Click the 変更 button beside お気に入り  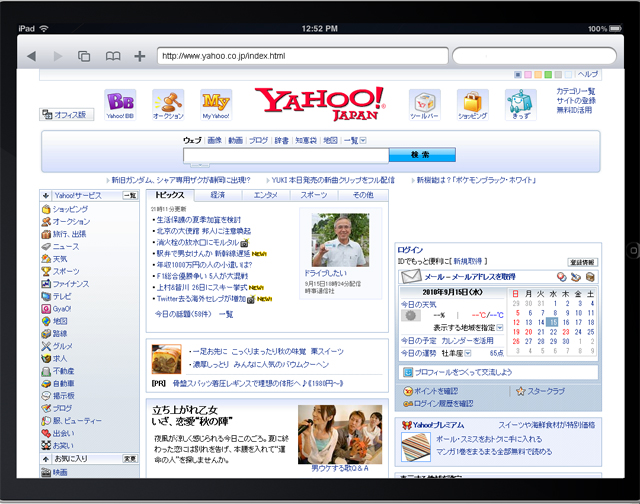(130, 459)
